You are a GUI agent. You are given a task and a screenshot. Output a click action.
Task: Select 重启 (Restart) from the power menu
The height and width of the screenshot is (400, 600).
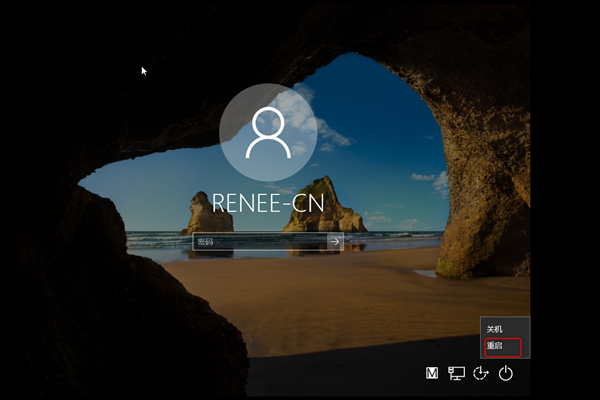click(x=503, y=346)
